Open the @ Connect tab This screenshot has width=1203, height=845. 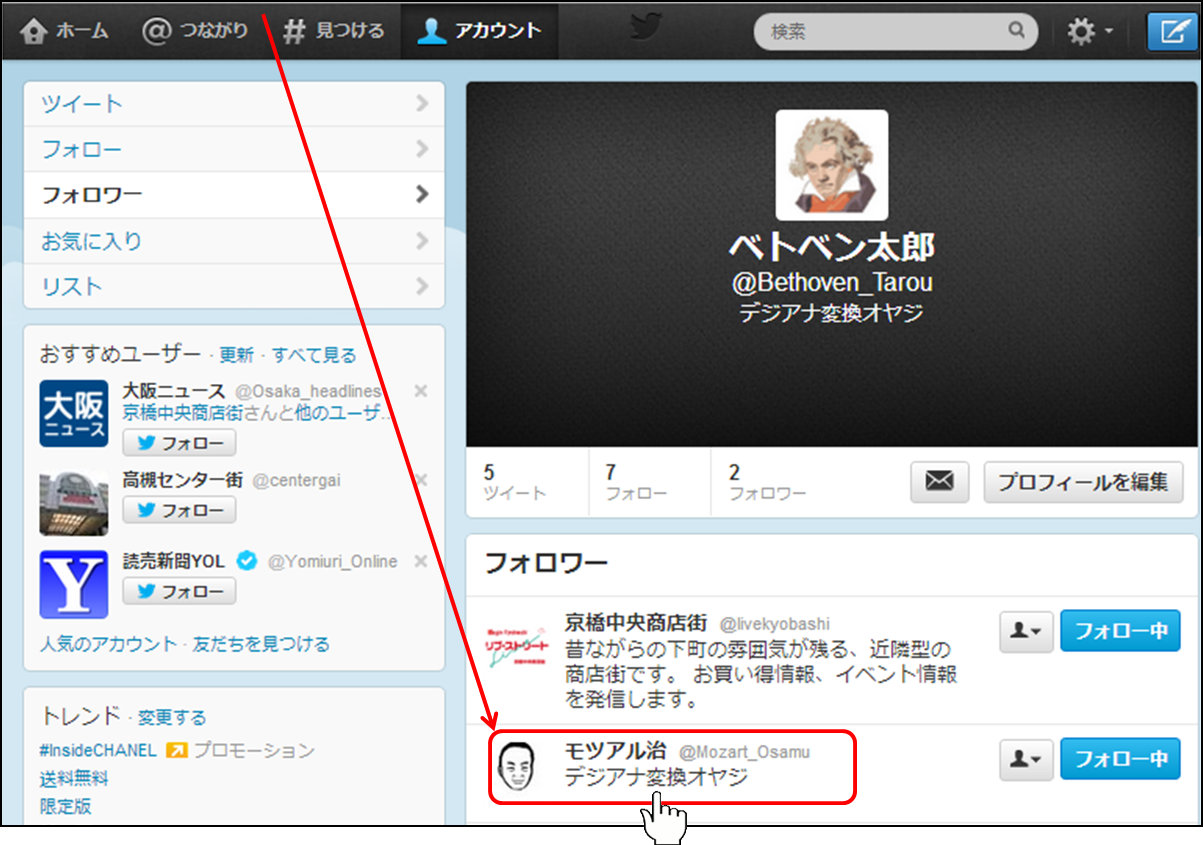point(195,31)
